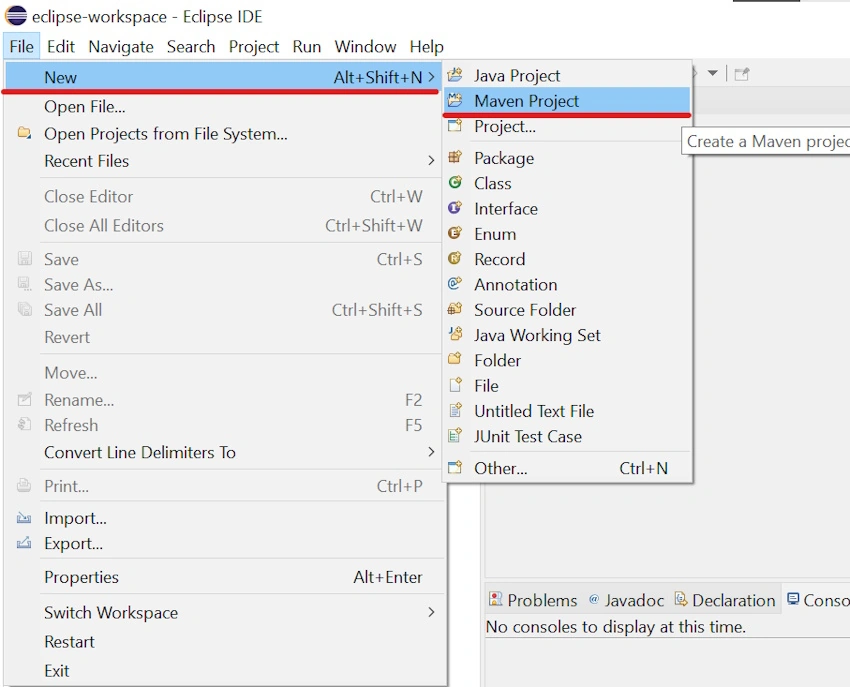This screenshot has width=850, height=687.
Task: Click the Declaration tab icon
Action: tap(680, 599)
